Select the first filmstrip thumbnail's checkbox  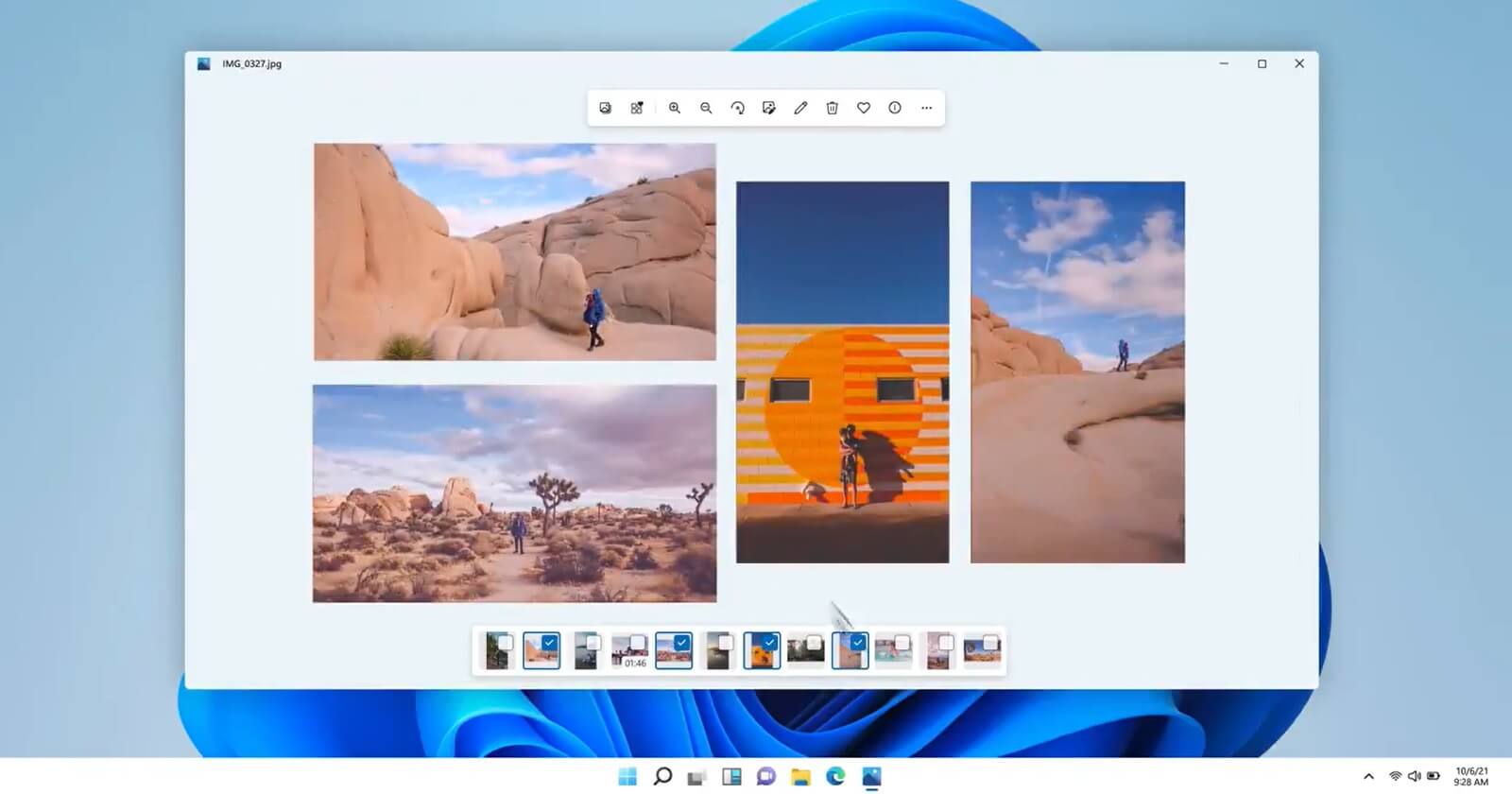click(x=506, y=643)
